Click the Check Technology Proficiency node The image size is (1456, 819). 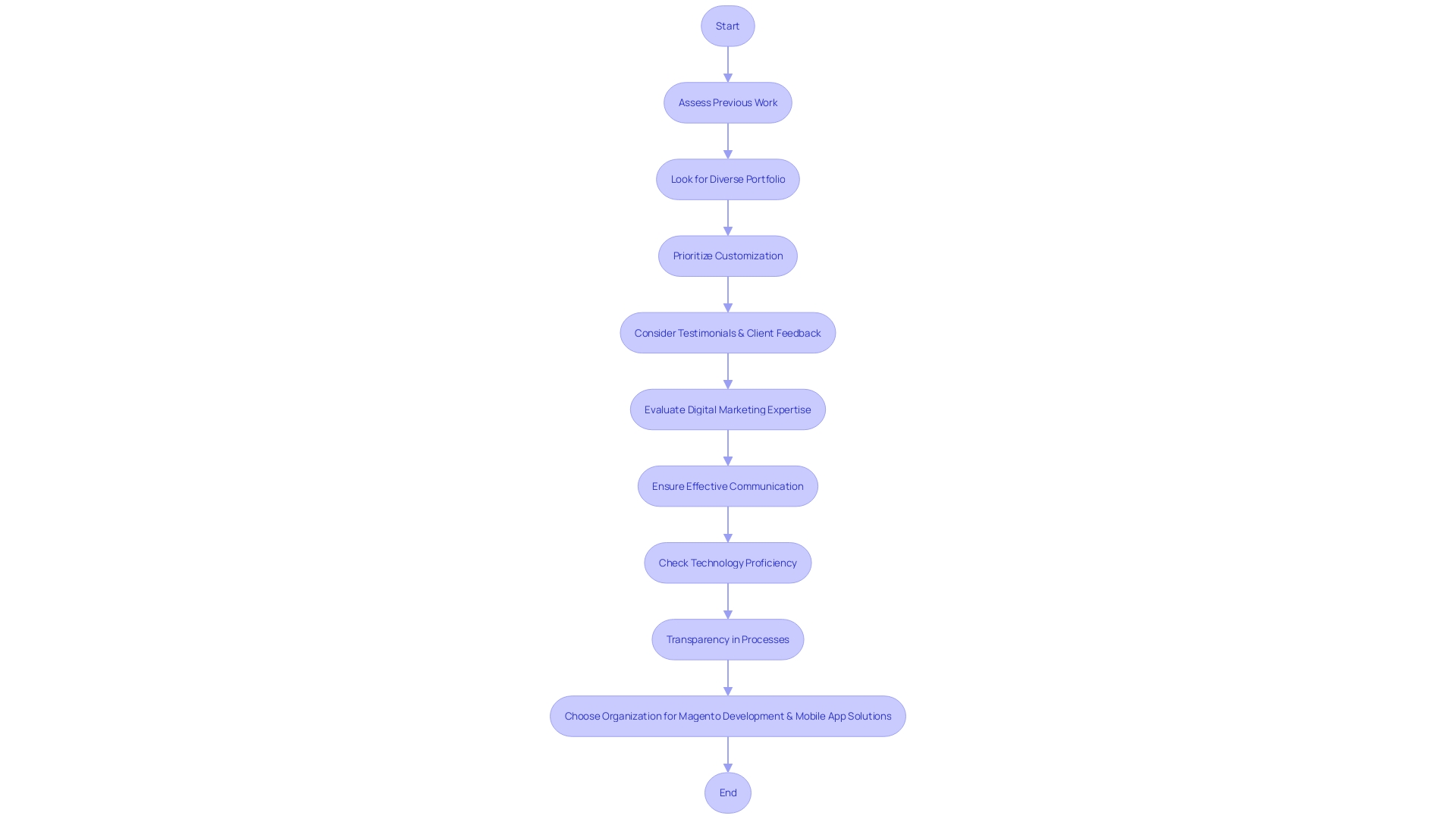coord(728,562)
